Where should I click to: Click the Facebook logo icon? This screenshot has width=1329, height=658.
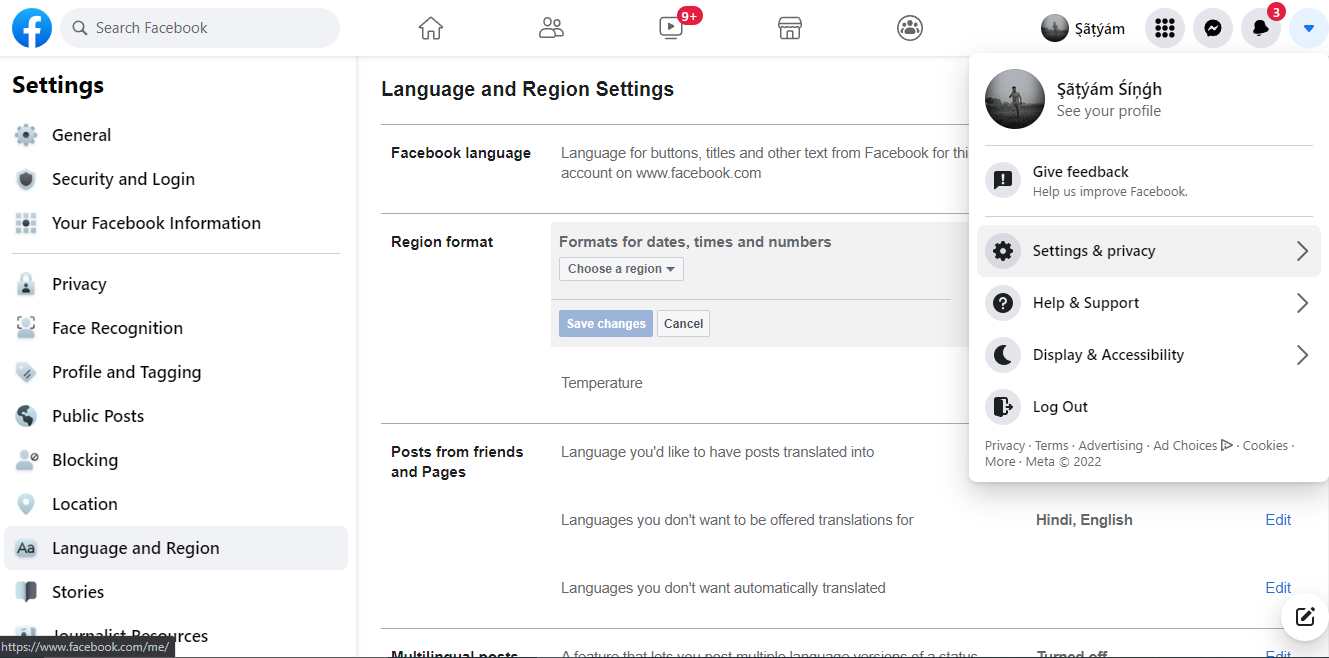tap(32, 28)
